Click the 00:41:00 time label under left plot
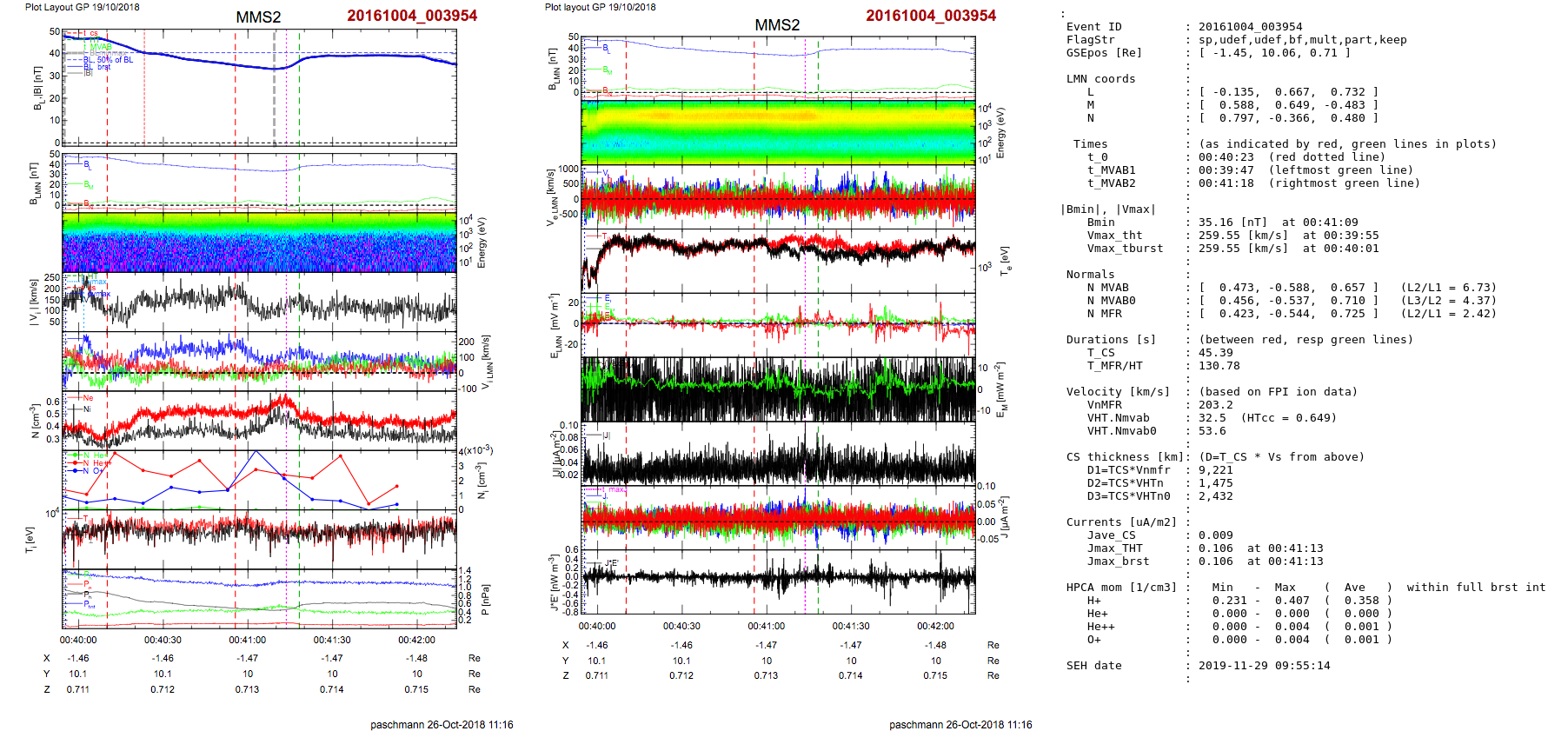 247,640
